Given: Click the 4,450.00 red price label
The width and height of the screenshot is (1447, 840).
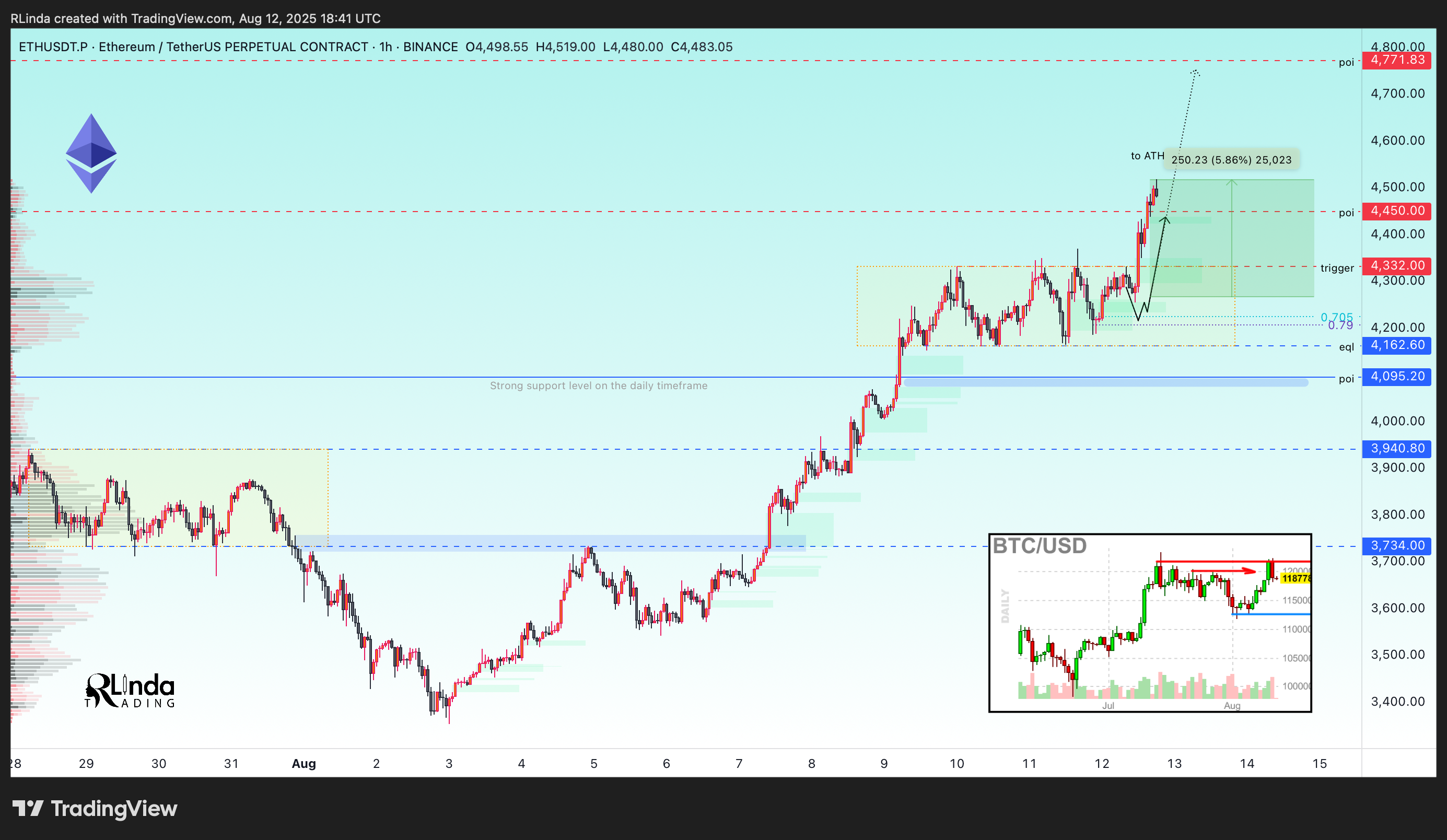Looking at the screenshot, I should pyautogui.click(x=1396, y=211).
